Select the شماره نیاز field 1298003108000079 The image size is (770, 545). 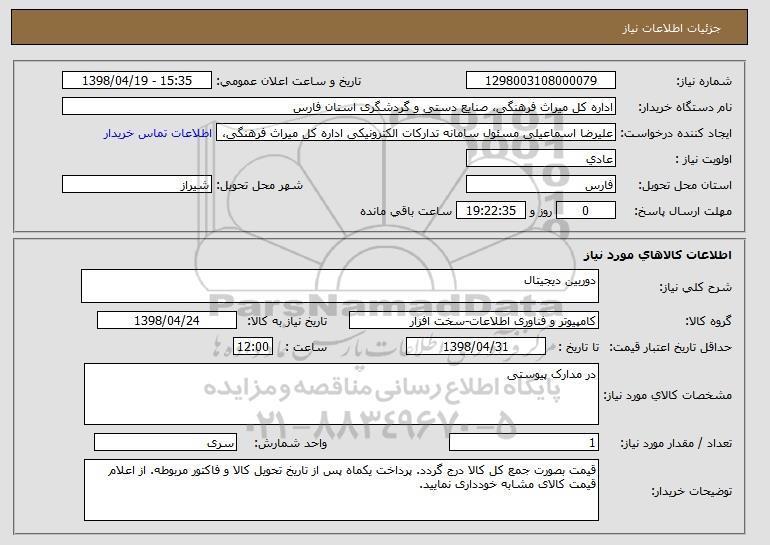pos(541,81)
